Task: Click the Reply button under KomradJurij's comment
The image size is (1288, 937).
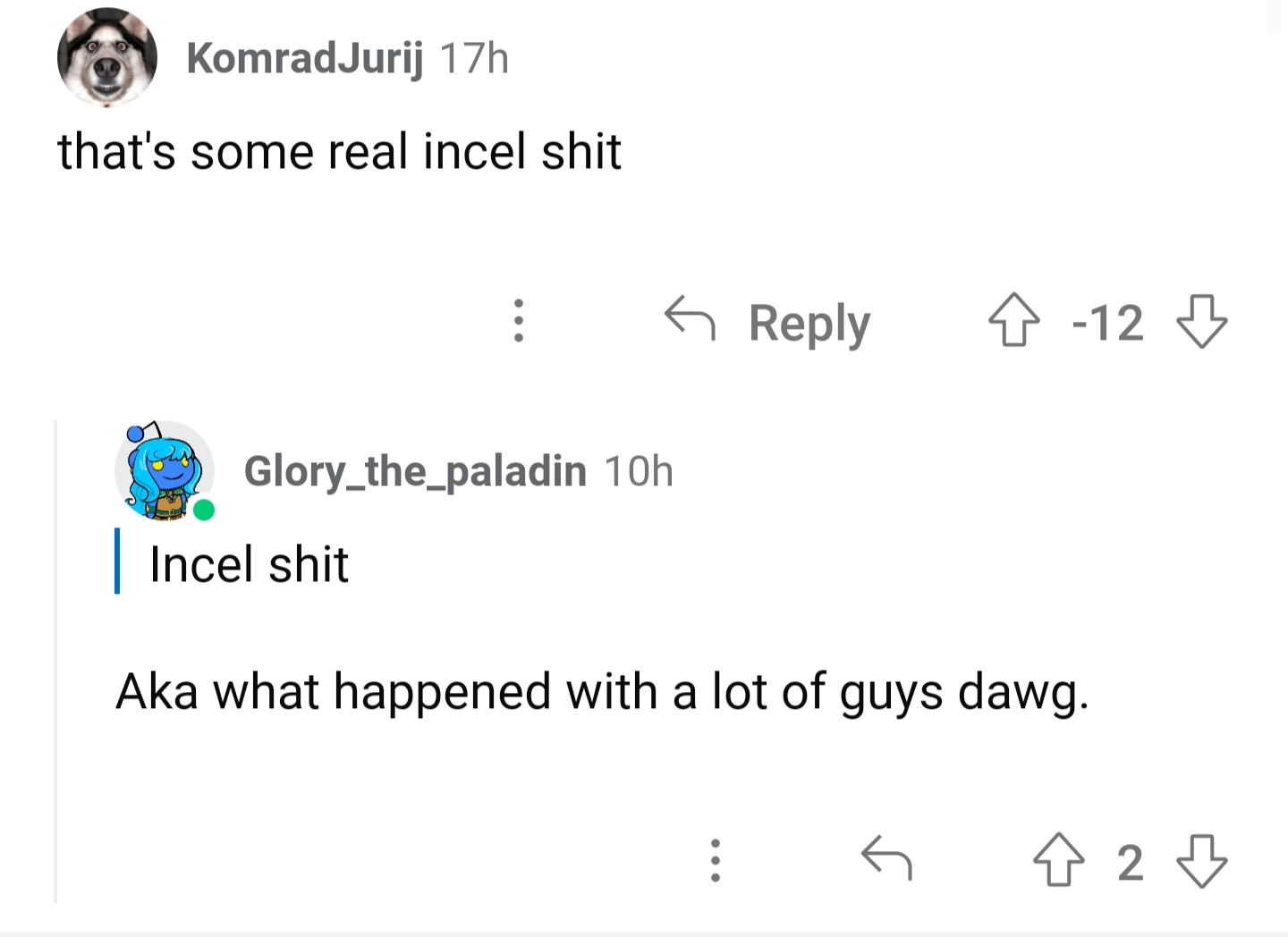Action: click(767, 322)
